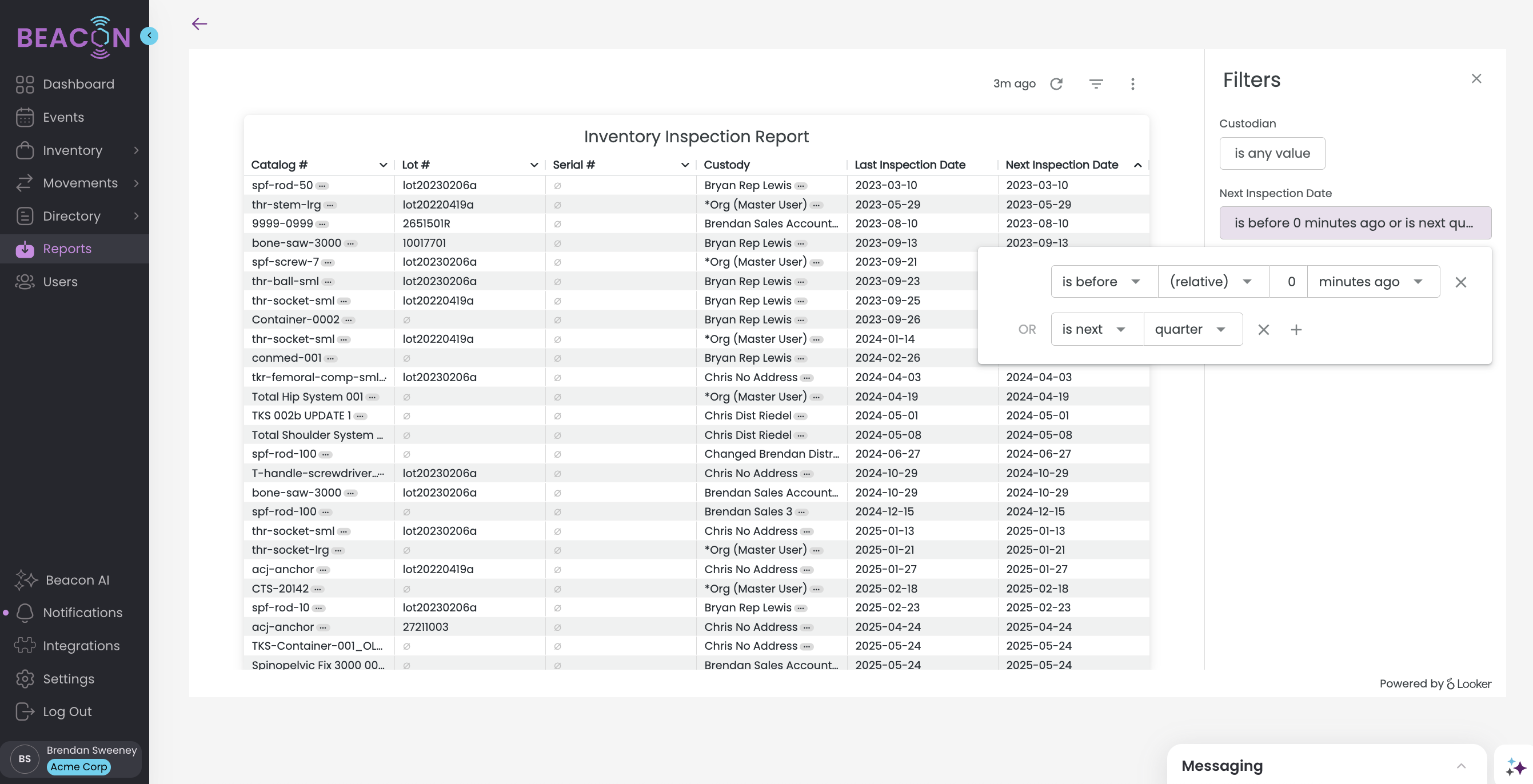Remove the 'is before' filter row

coord(1460,282)
